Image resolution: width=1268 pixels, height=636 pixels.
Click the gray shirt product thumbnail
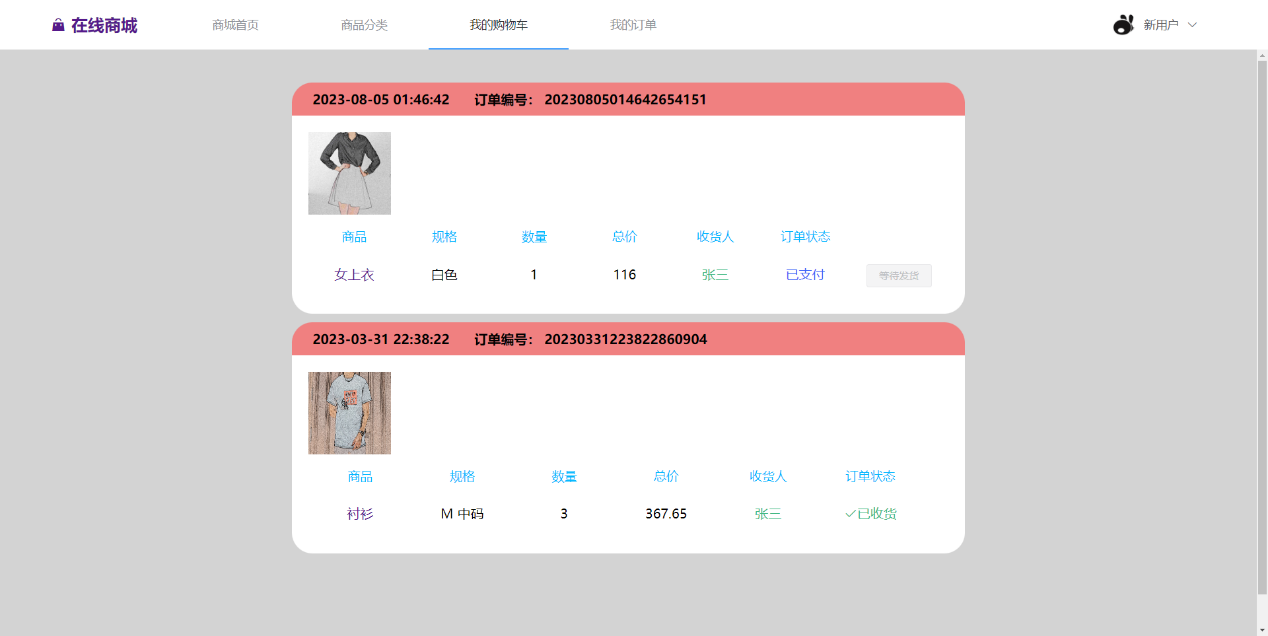(x=349, y=412)
